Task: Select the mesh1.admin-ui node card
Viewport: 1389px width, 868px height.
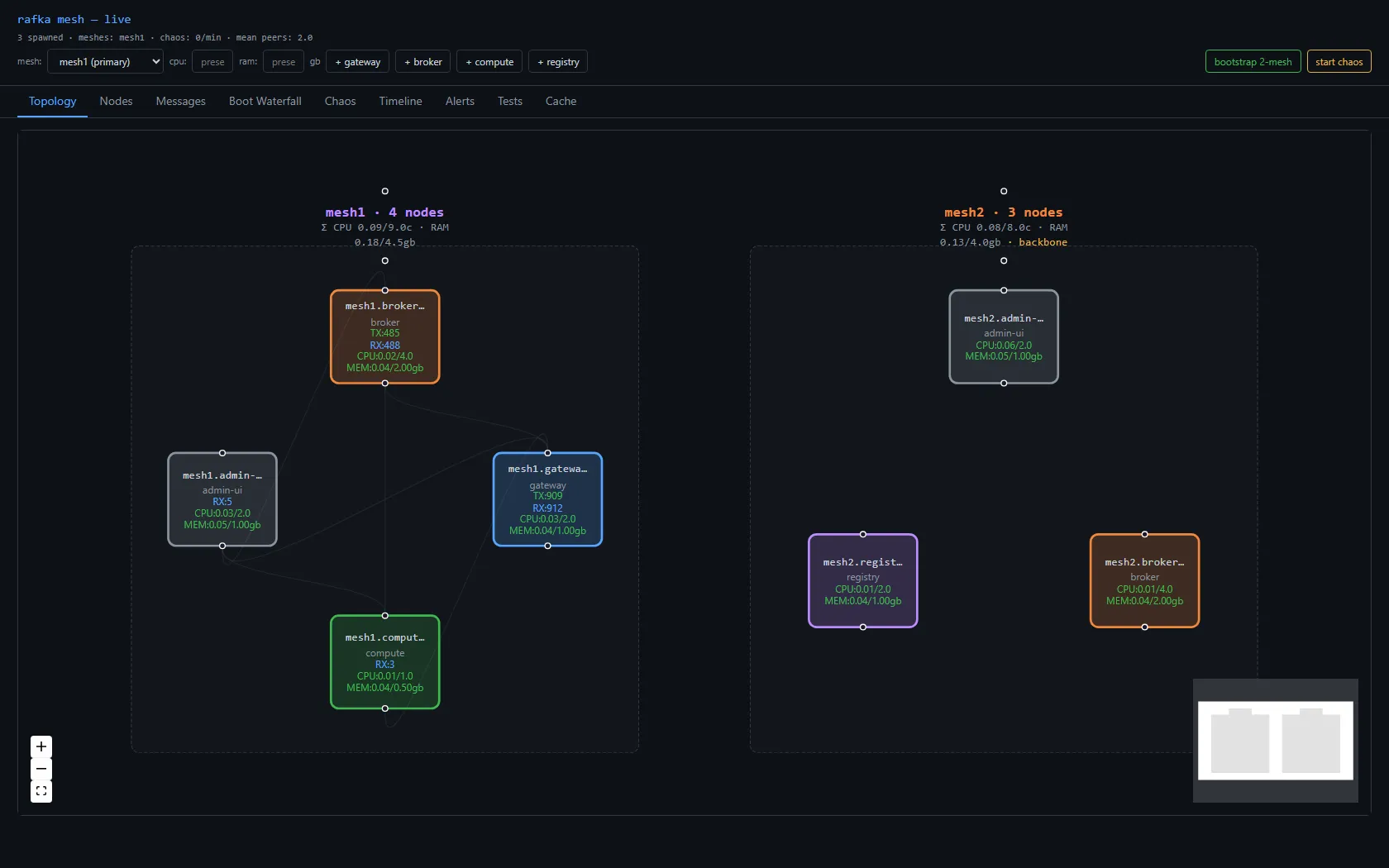Action: pyautogui.click(x=222, y=499)
